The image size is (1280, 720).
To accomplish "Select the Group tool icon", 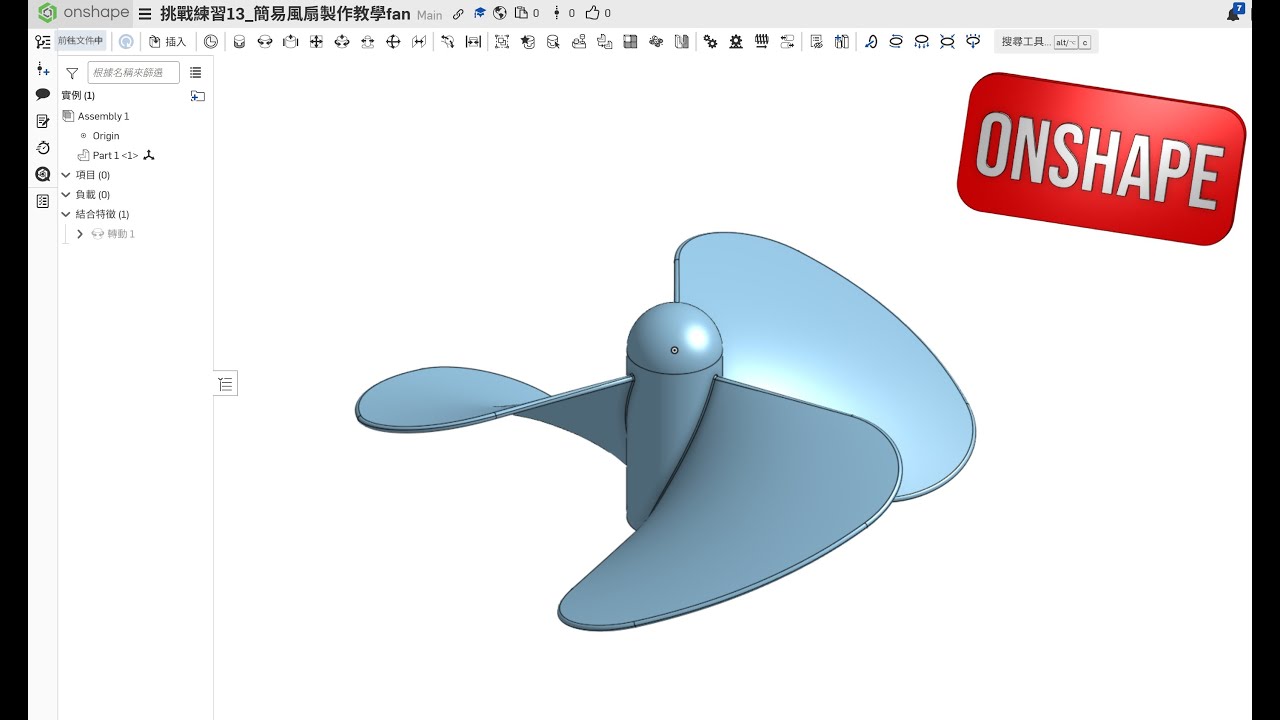I will coord(502,42).
